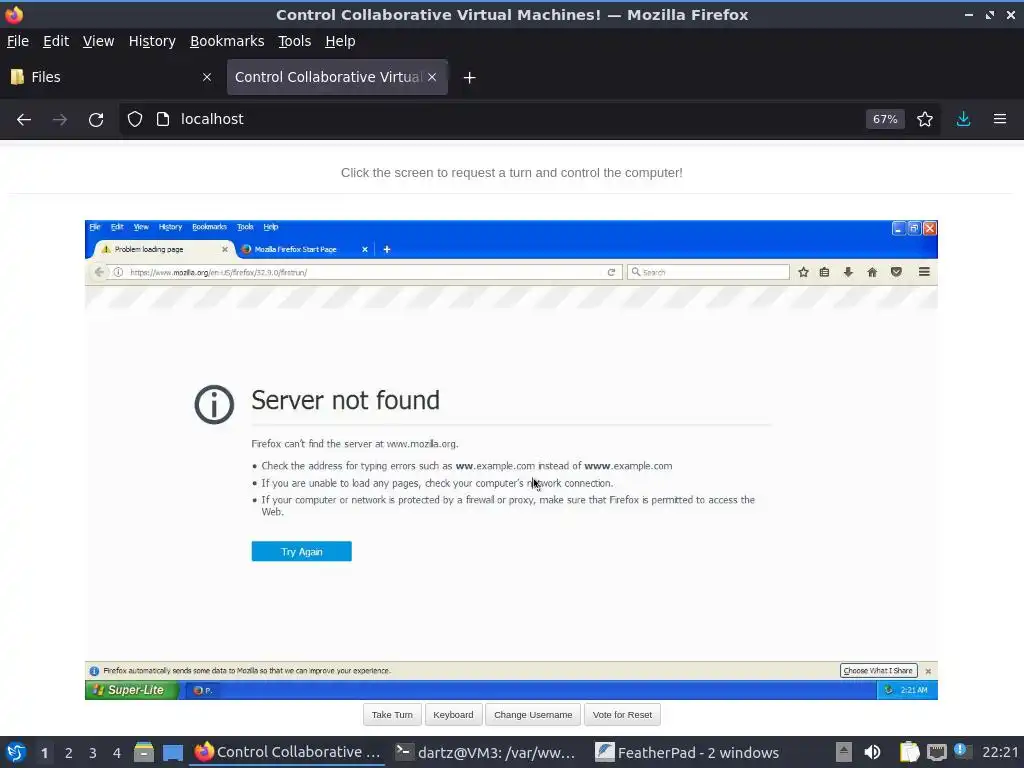Click the VM site info icon
Screen dimensions: 1024x768
(x=118, y=272)
